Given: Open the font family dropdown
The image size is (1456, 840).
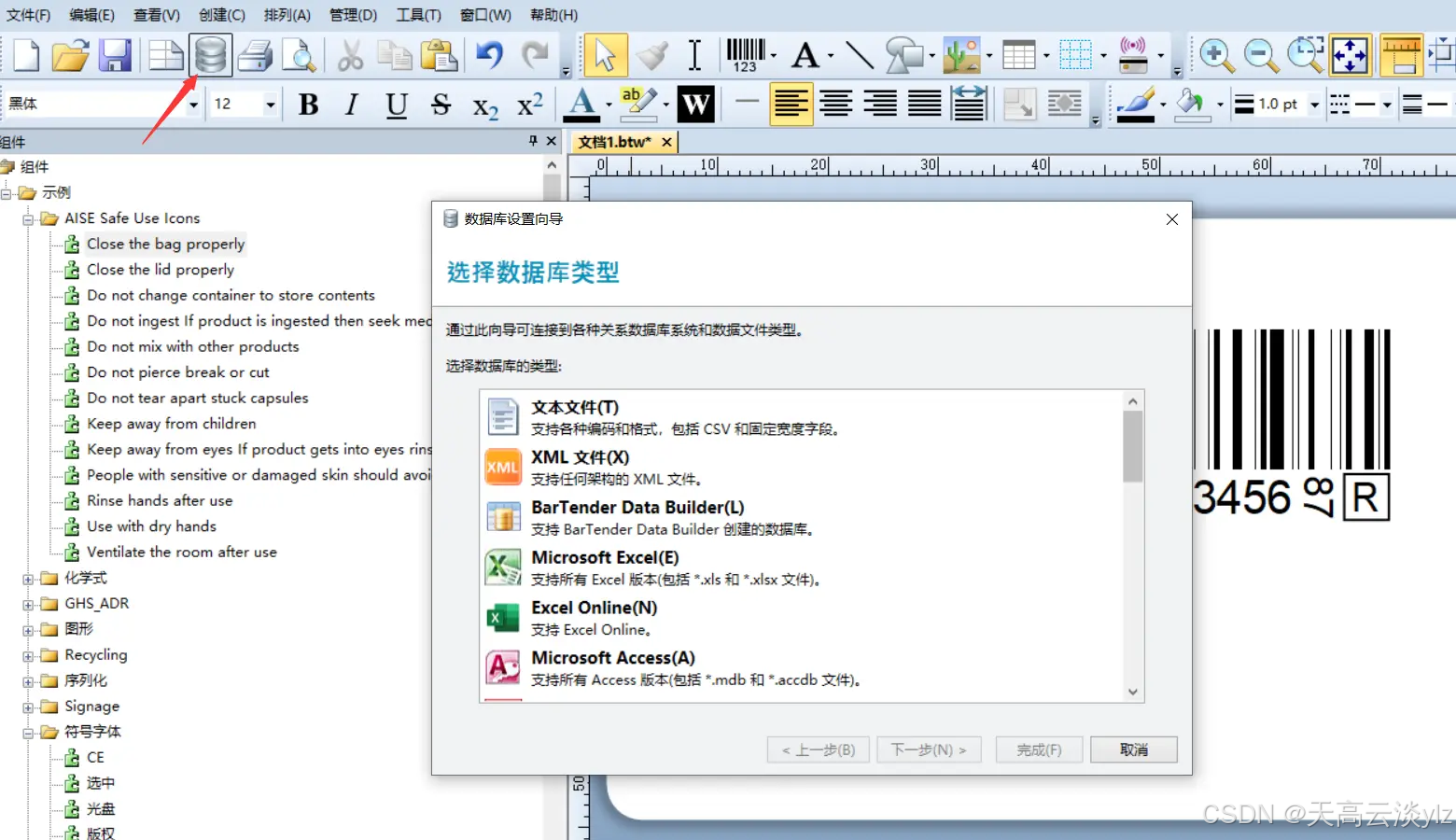Looking at the screenshot, I should coord(192,104).
